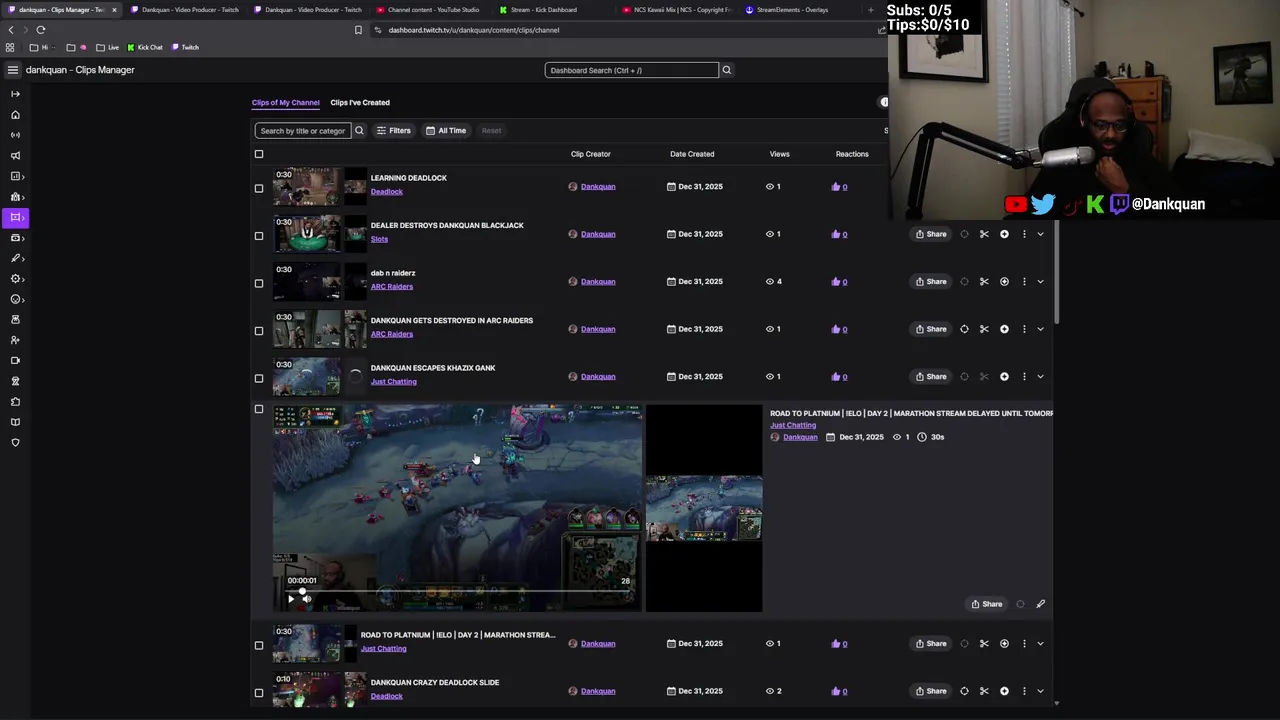Share the dab n raiderz clip
The width and height of the screenshot is (1280, 720).
click(x=930, y=282)
